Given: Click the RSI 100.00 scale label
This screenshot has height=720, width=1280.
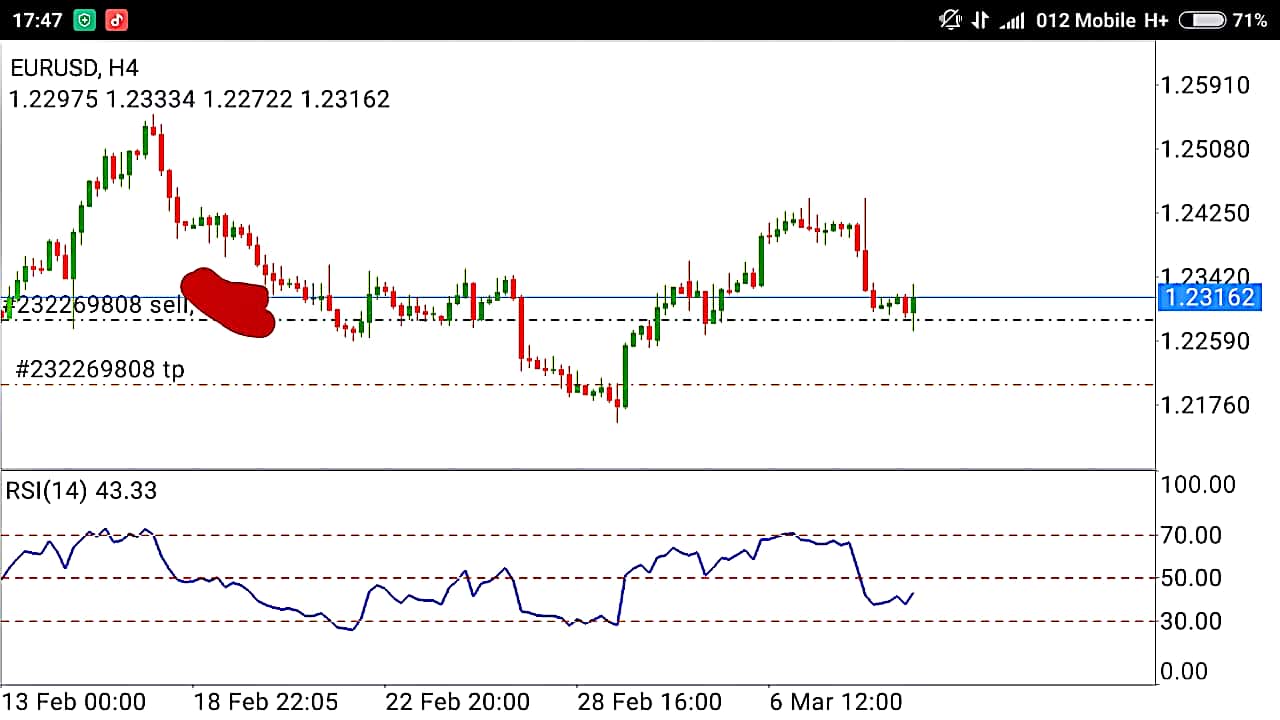Looking at the screenshot, I should point(1197,485).
